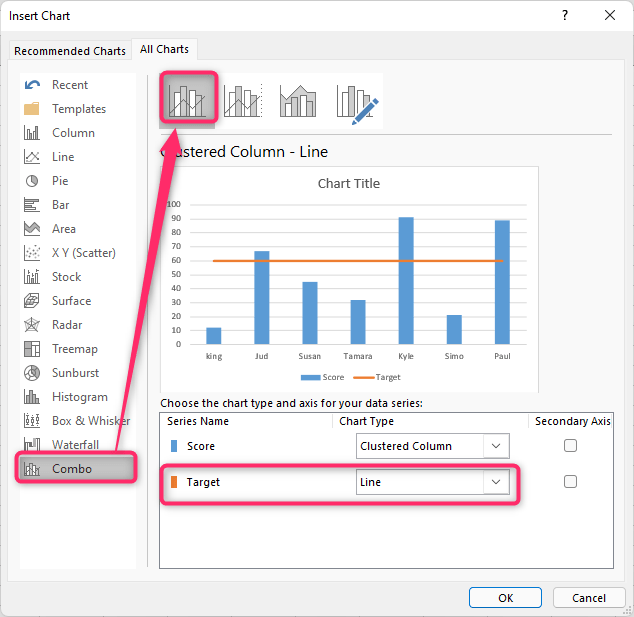Screen dimensions: 634x617
Task: Close the Insert Chart dialog
Action: 610,15
